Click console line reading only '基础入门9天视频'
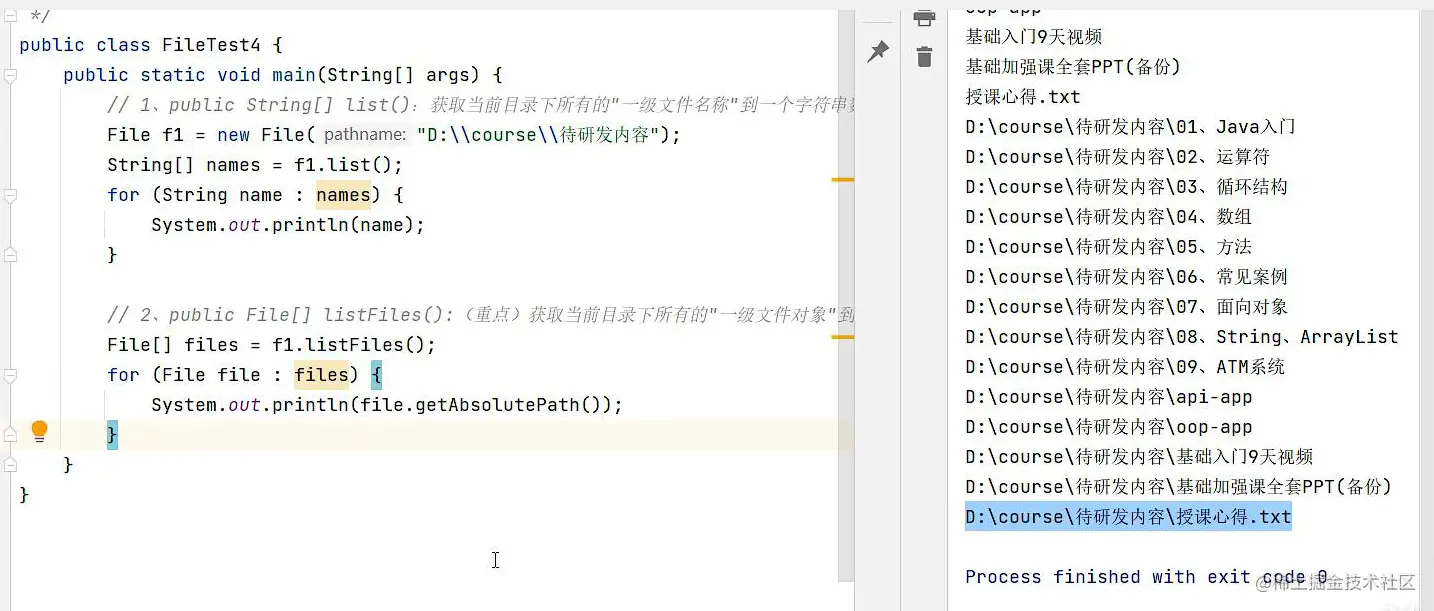The height and width of the screenshot is (611, 1434). click(x=1034, y=37)
